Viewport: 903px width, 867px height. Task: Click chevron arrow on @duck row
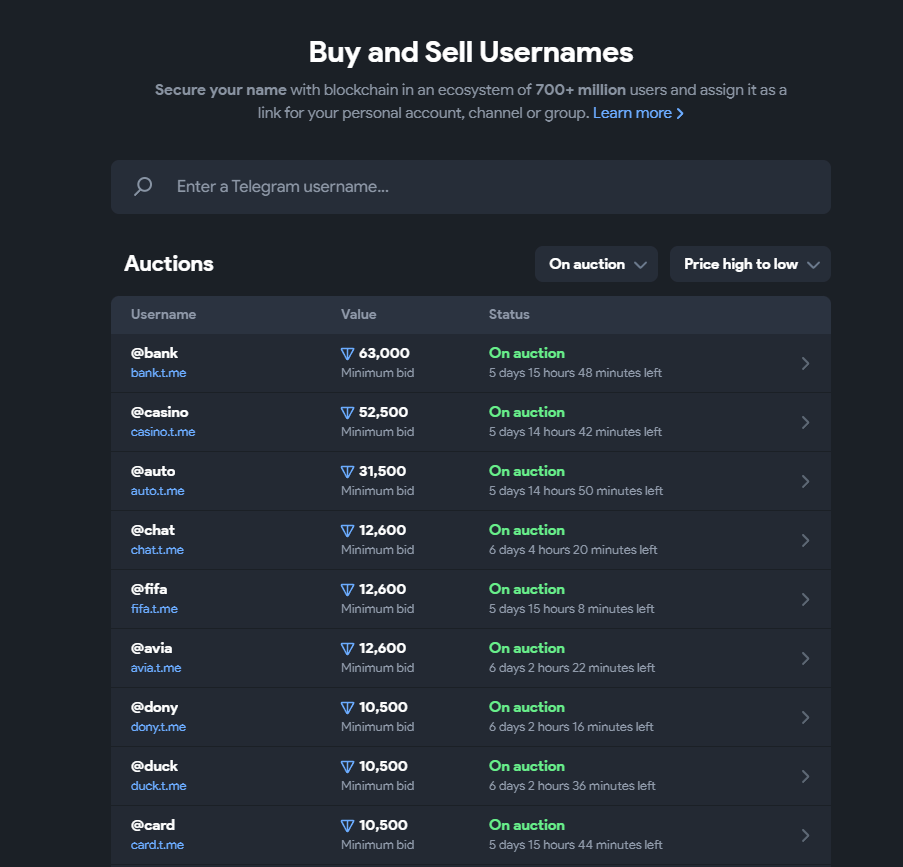(x=805, y=776)
